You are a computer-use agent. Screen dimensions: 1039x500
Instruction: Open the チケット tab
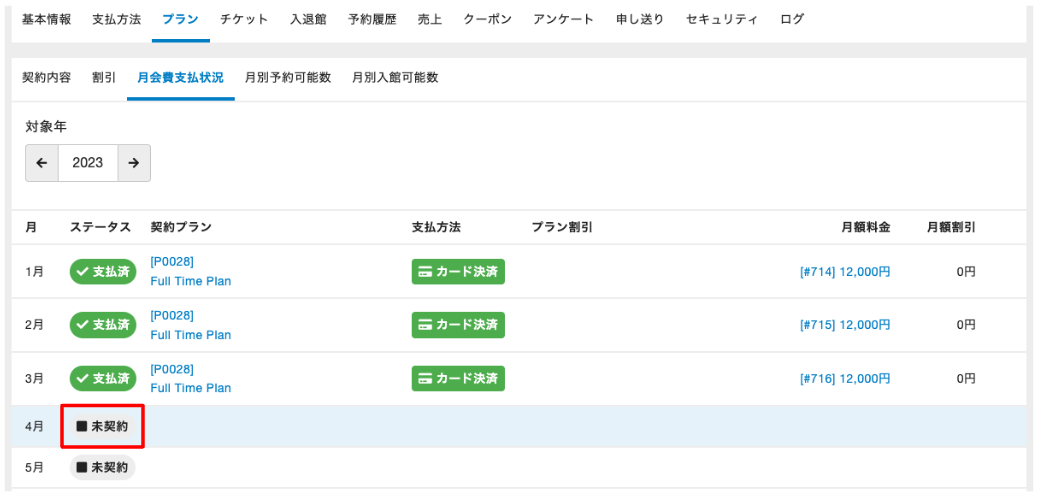click(244, 19)
